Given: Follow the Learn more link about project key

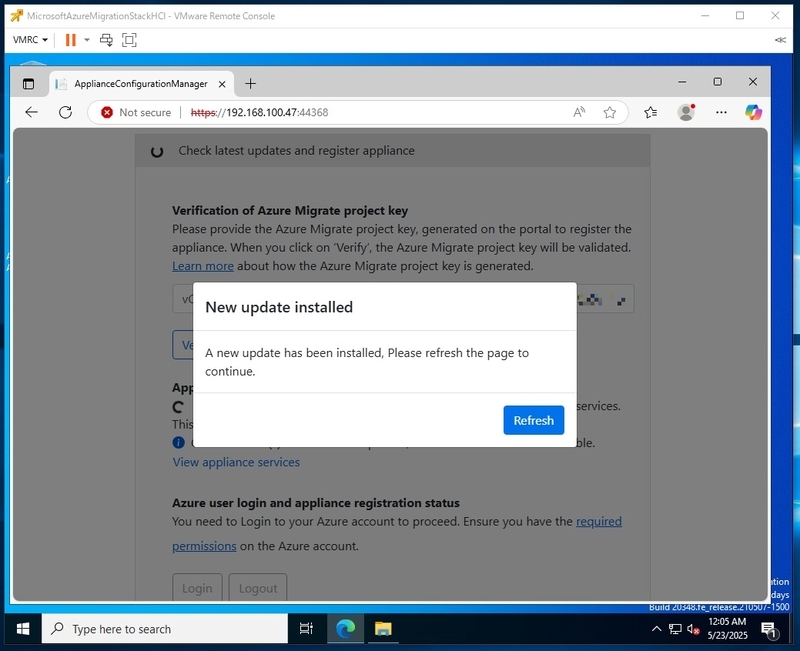Looking at the screenshot, I should tap(203, 266).
